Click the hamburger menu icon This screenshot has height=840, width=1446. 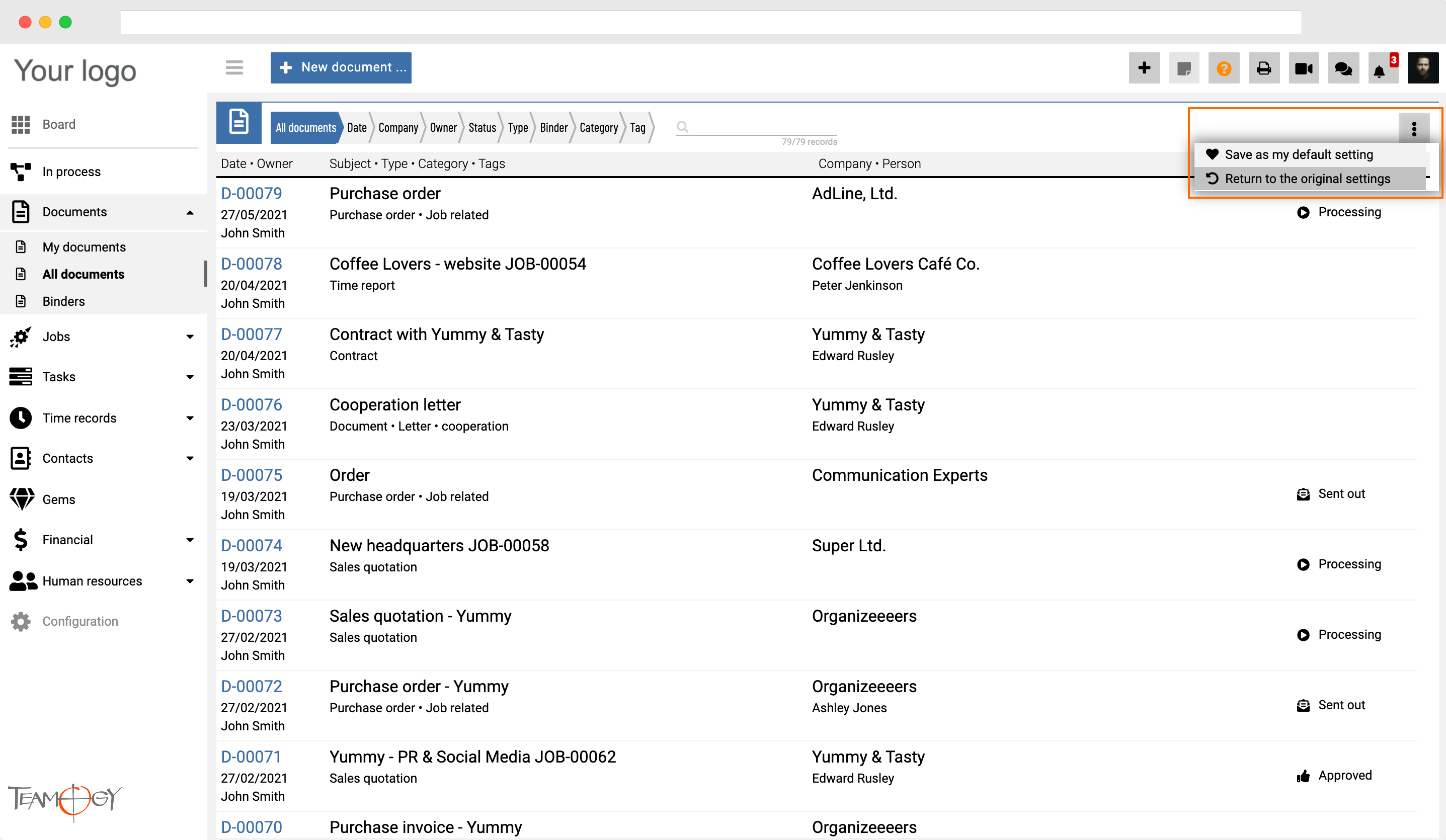pos(234,68)
